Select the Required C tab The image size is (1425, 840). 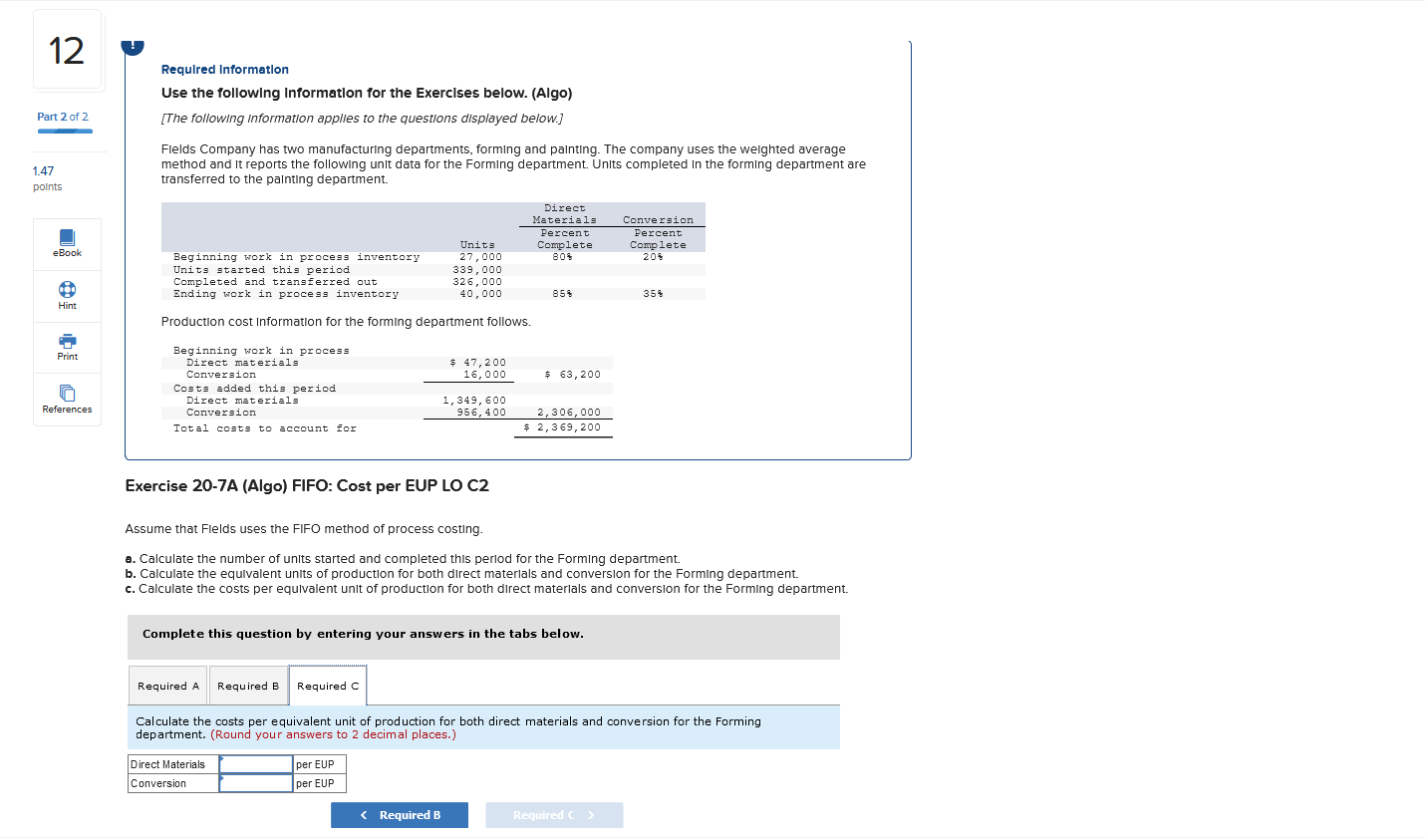[x=328, y=686]
